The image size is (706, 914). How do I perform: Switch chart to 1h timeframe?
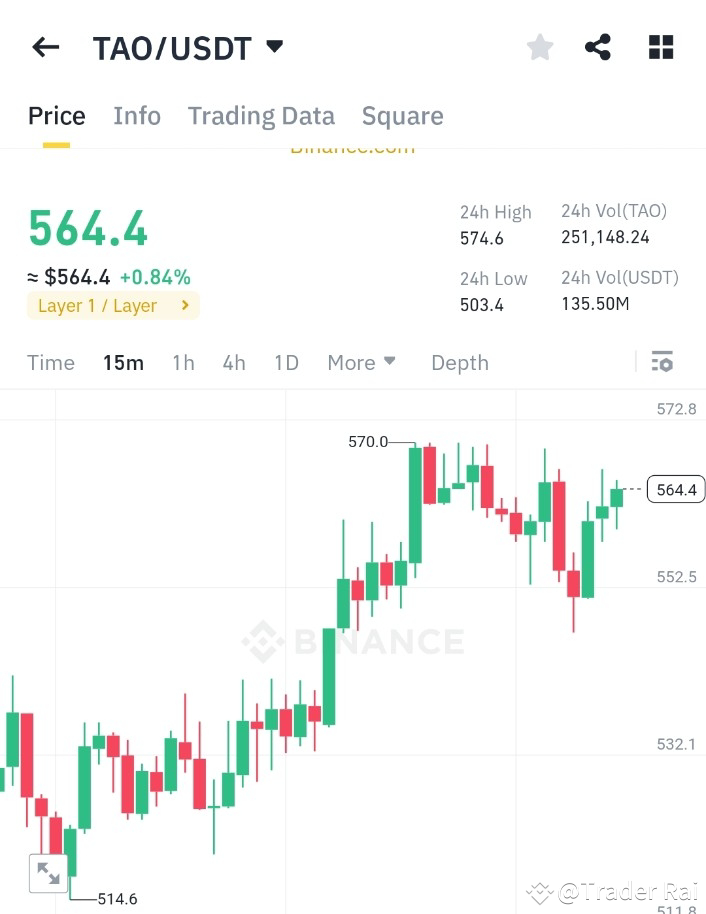[x=183, y=362]
